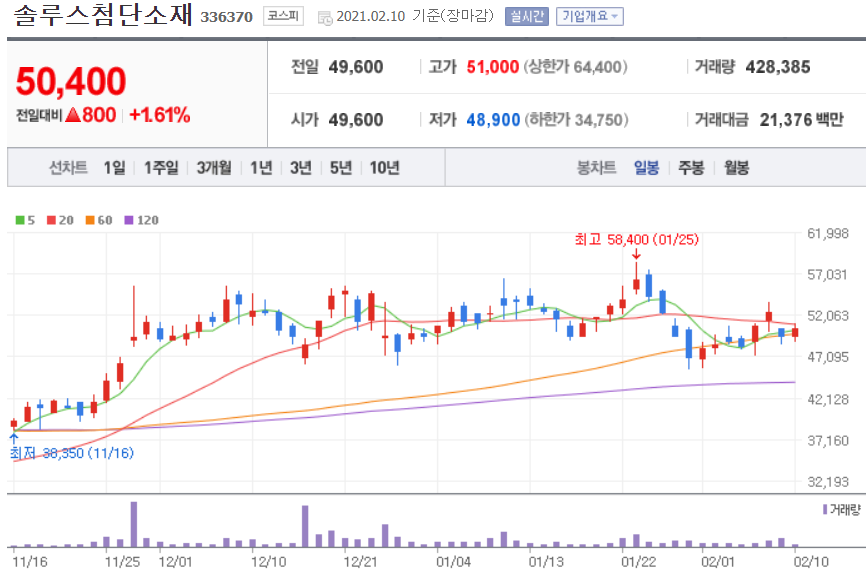This screenshot has height=571, width=866.
Task: Click the calendar icon beside 2021.02.10
Action: pos(325,18)
